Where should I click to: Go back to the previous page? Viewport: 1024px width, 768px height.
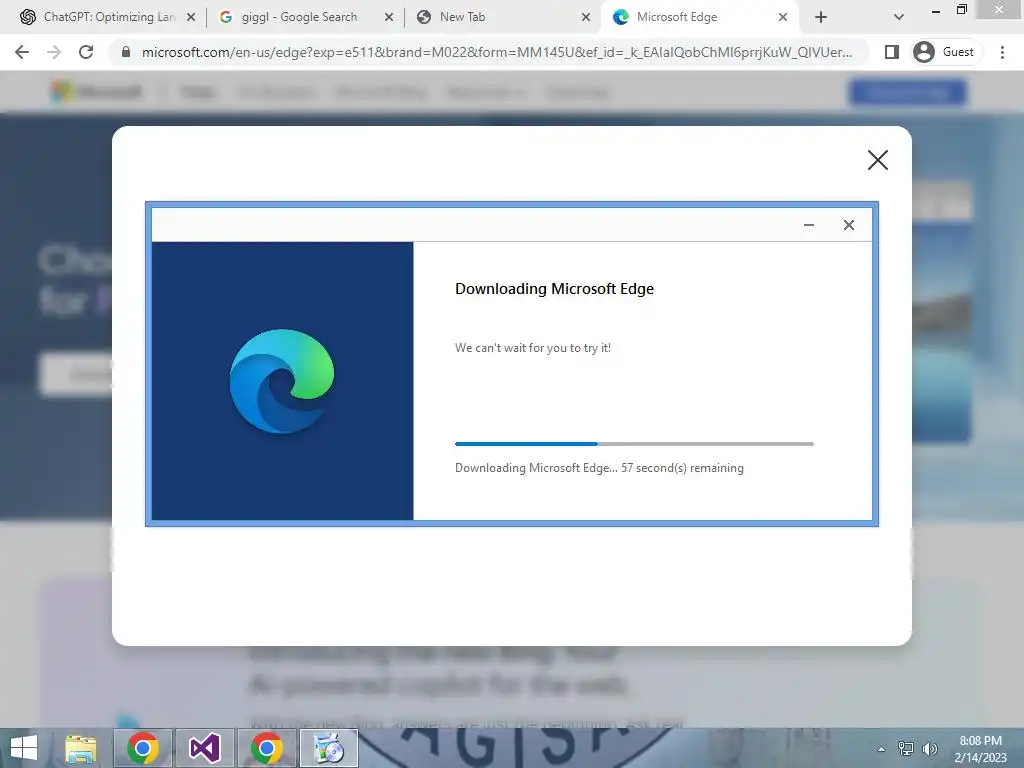point(22,52)
